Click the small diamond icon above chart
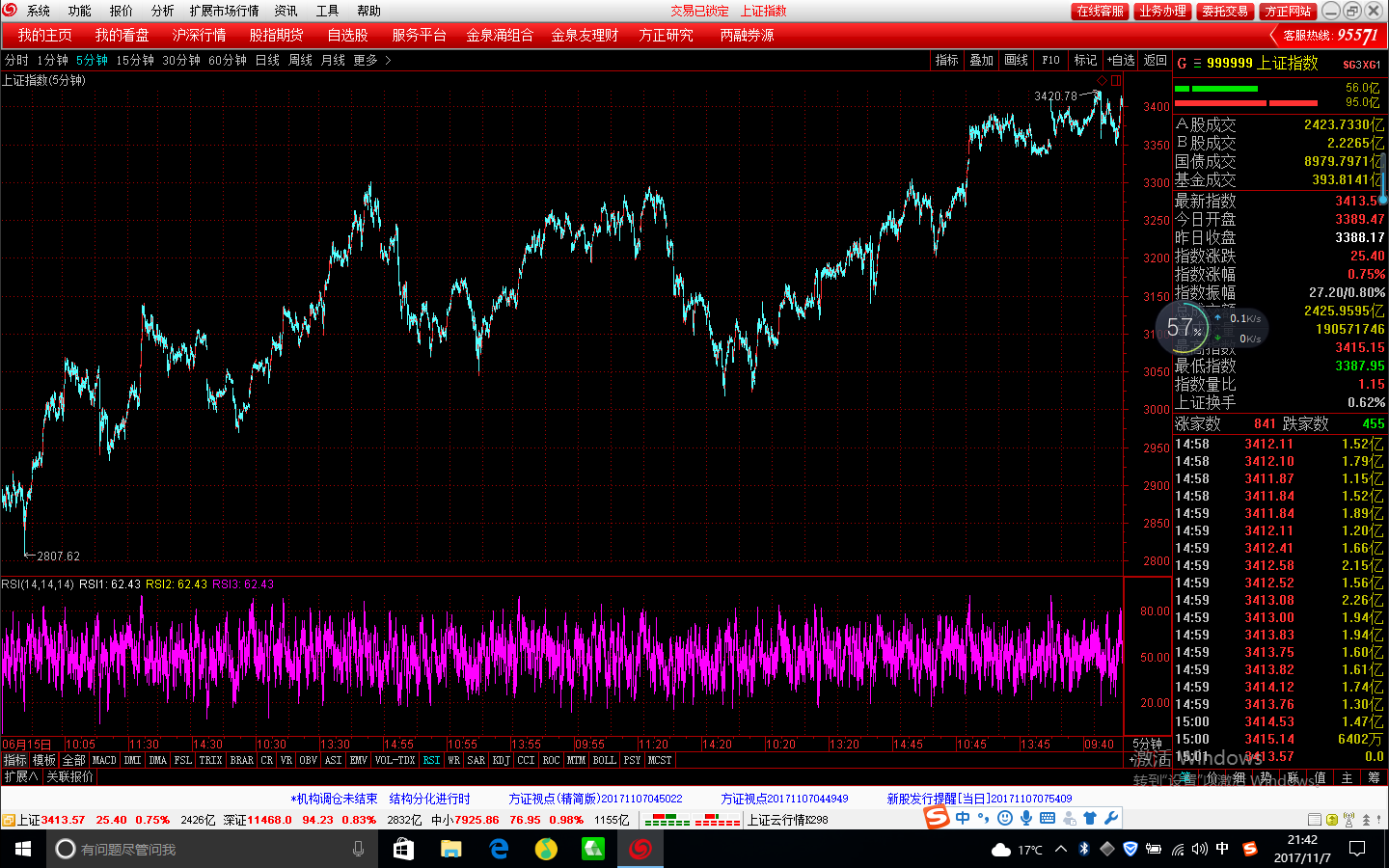Screen dimensions: 1389x868 [1103, 80]
